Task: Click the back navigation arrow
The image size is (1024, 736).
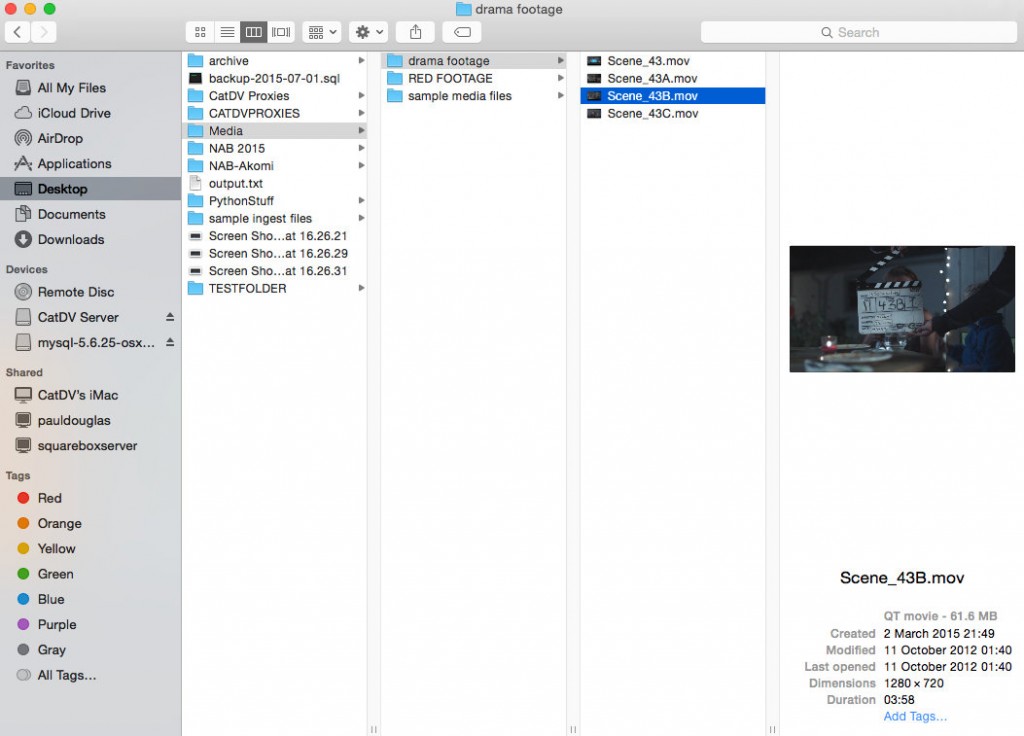Action: pyautogui.click(x=17, y=31)
